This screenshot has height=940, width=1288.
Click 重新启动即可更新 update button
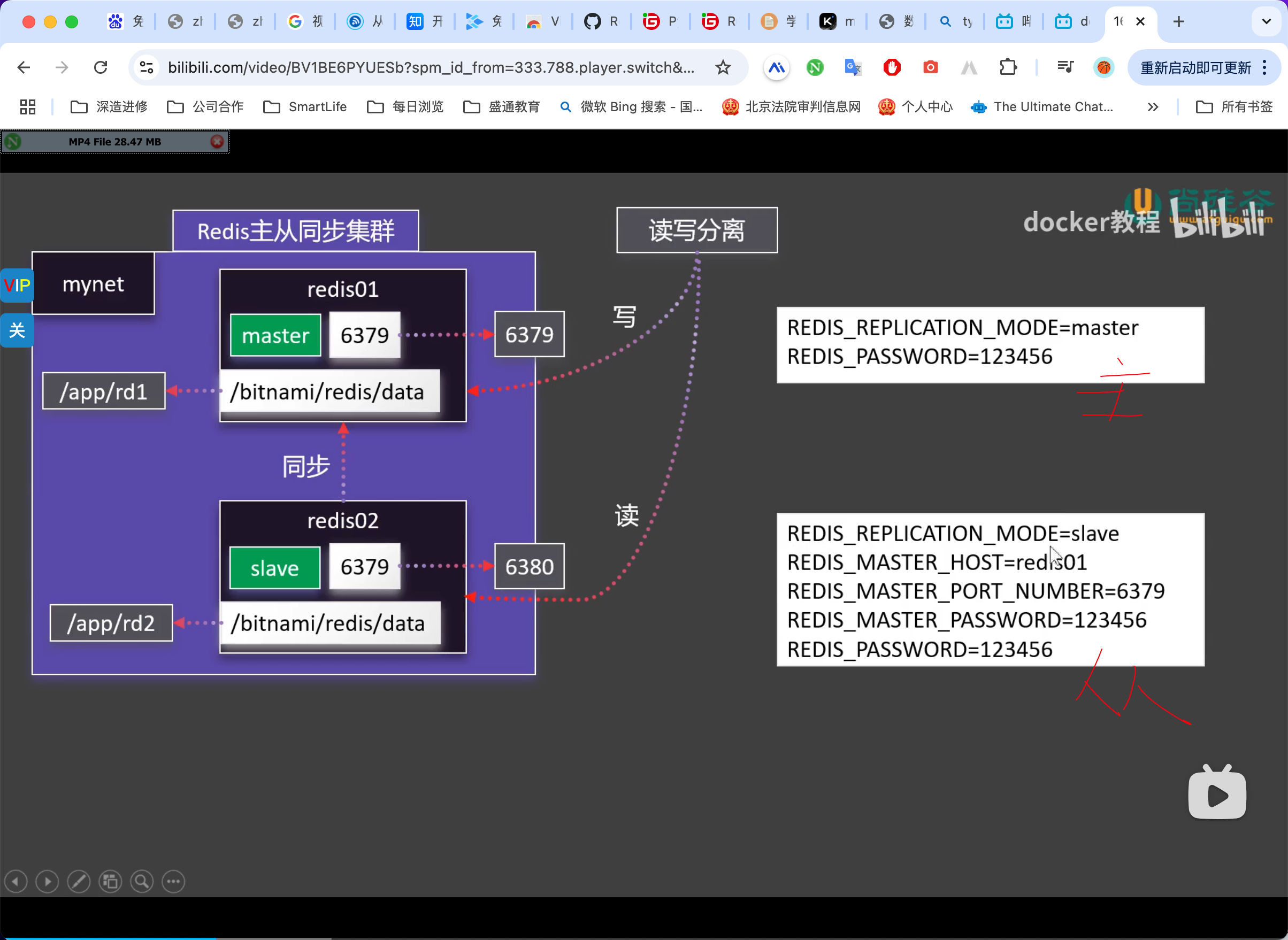[x=1195, y=68]
